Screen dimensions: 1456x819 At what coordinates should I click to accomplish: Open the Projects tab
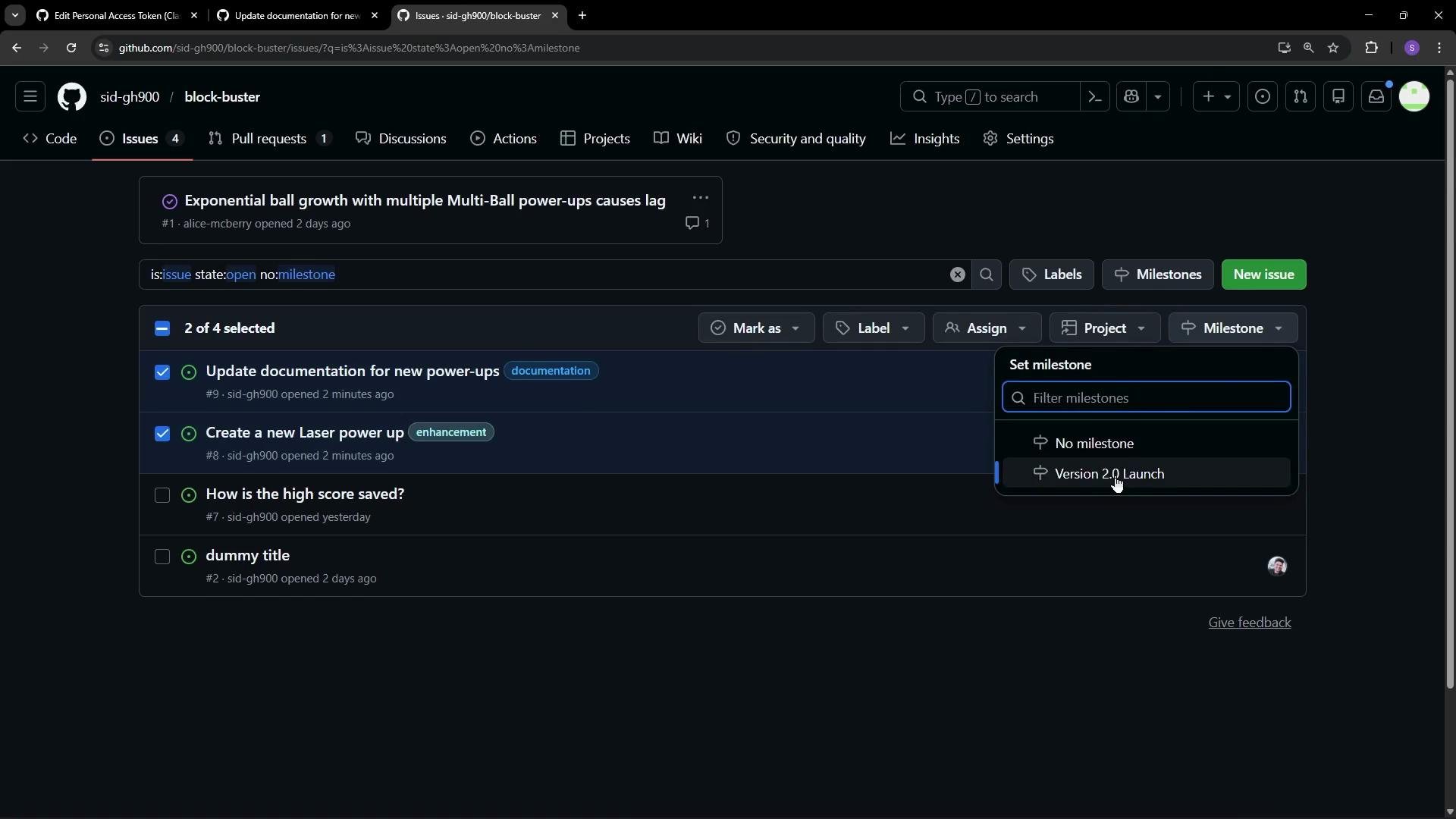pos(595,139)
